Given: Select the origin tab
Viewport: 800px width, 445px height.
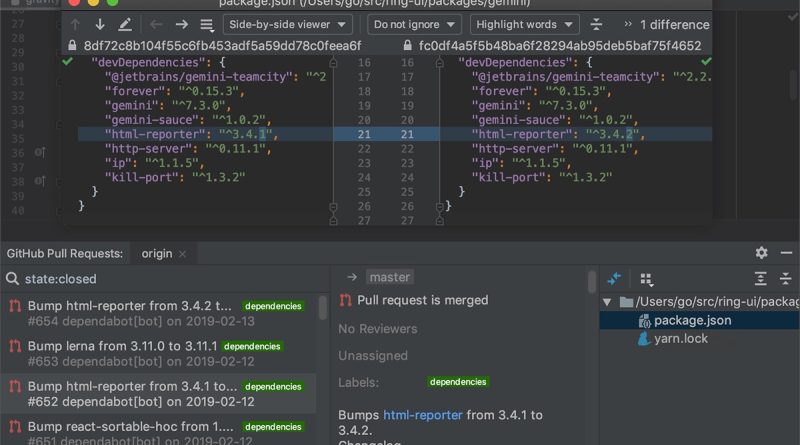Looking at the screenshot, I should click(157, 254).
